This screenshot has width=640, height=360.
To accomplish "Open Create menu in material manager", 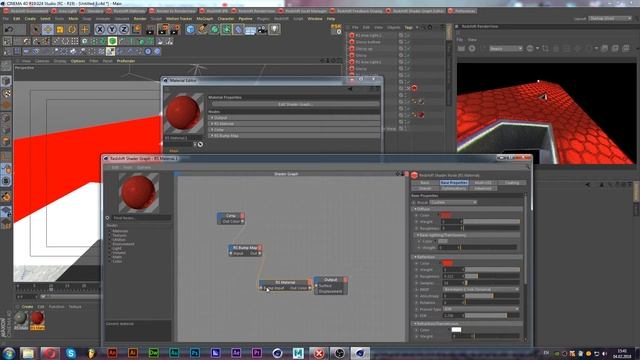I will (x=27, y=307).
